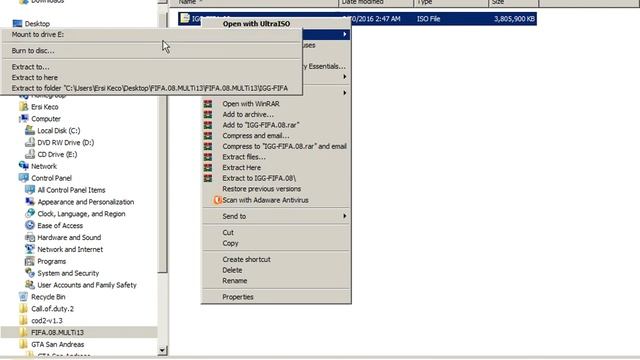The height and width of the screenshot is (360, 640).
Task: Click User Accounts and Family Safety icon
Action: tap(30, 284)
